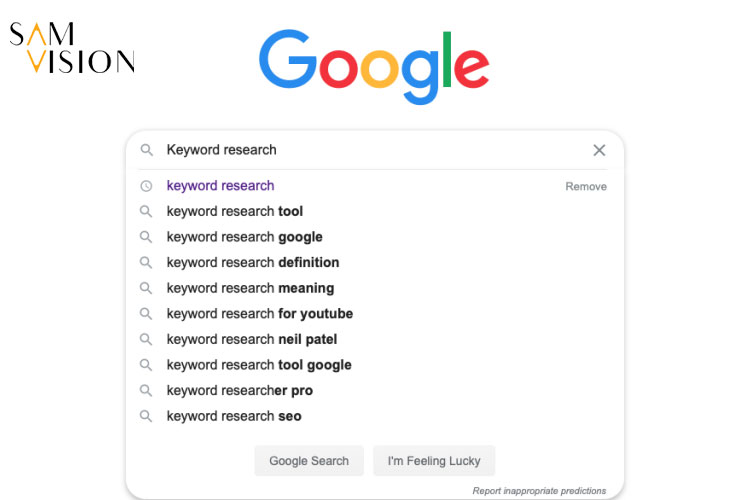Viewport: 750px width, 500px height.
Task: Click the magnifier icon in the search box
Action: [x=146, y=150]
